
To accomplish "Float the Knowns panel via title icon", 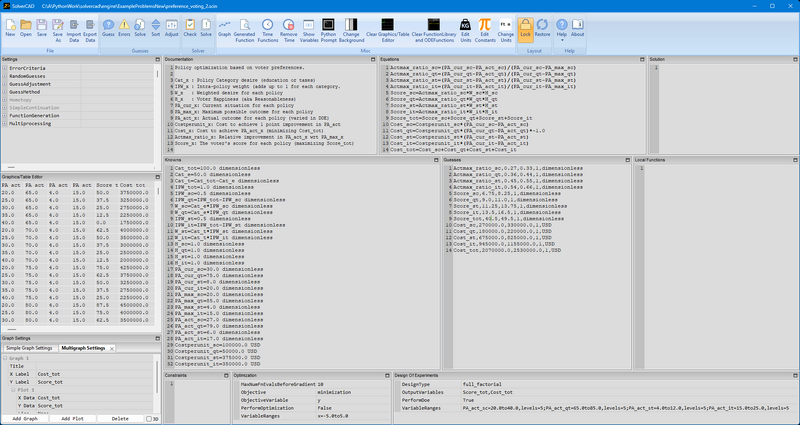I will coord(436,160).
